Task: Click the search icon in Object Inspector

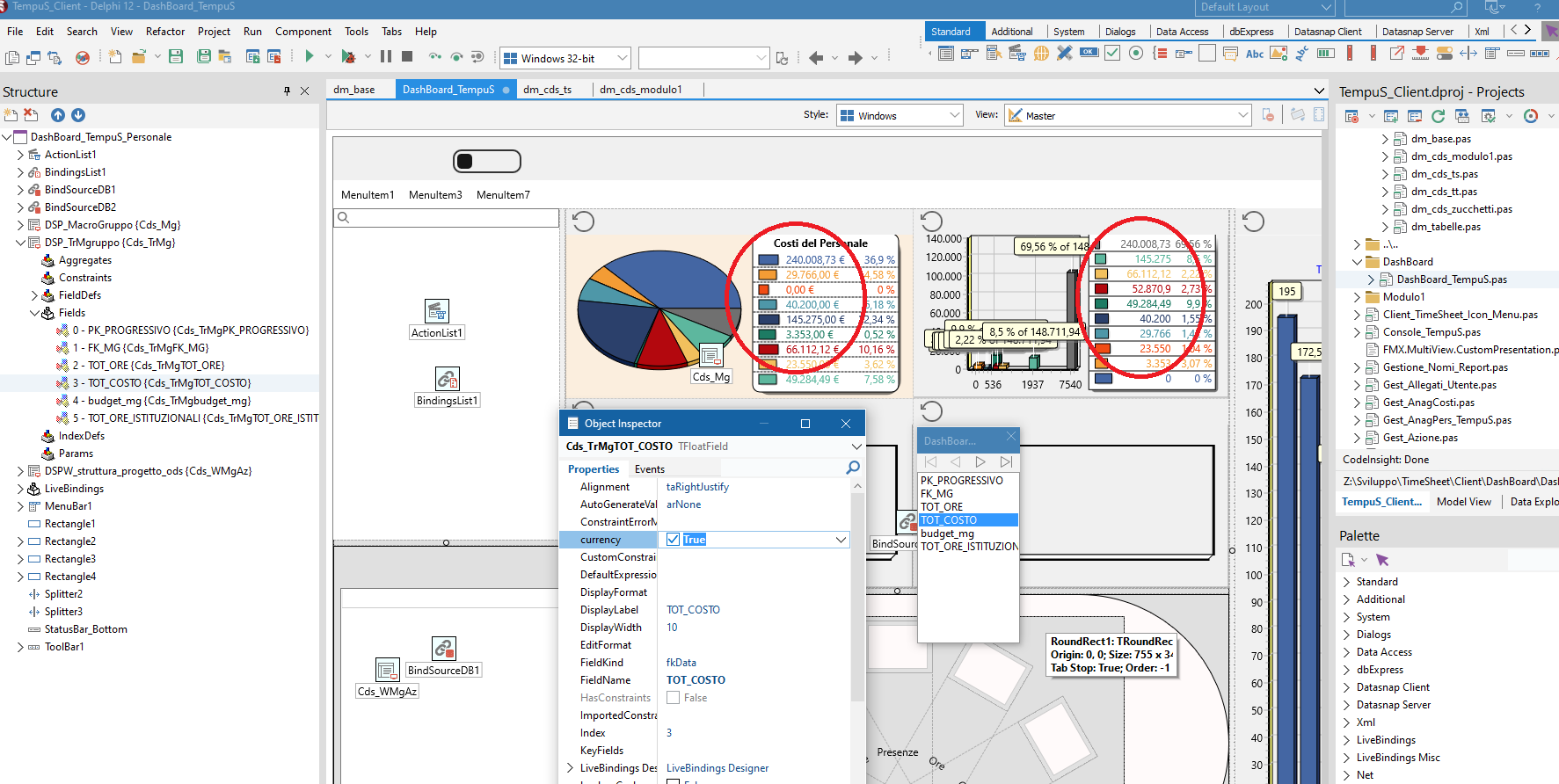Action: coord(852,468)
